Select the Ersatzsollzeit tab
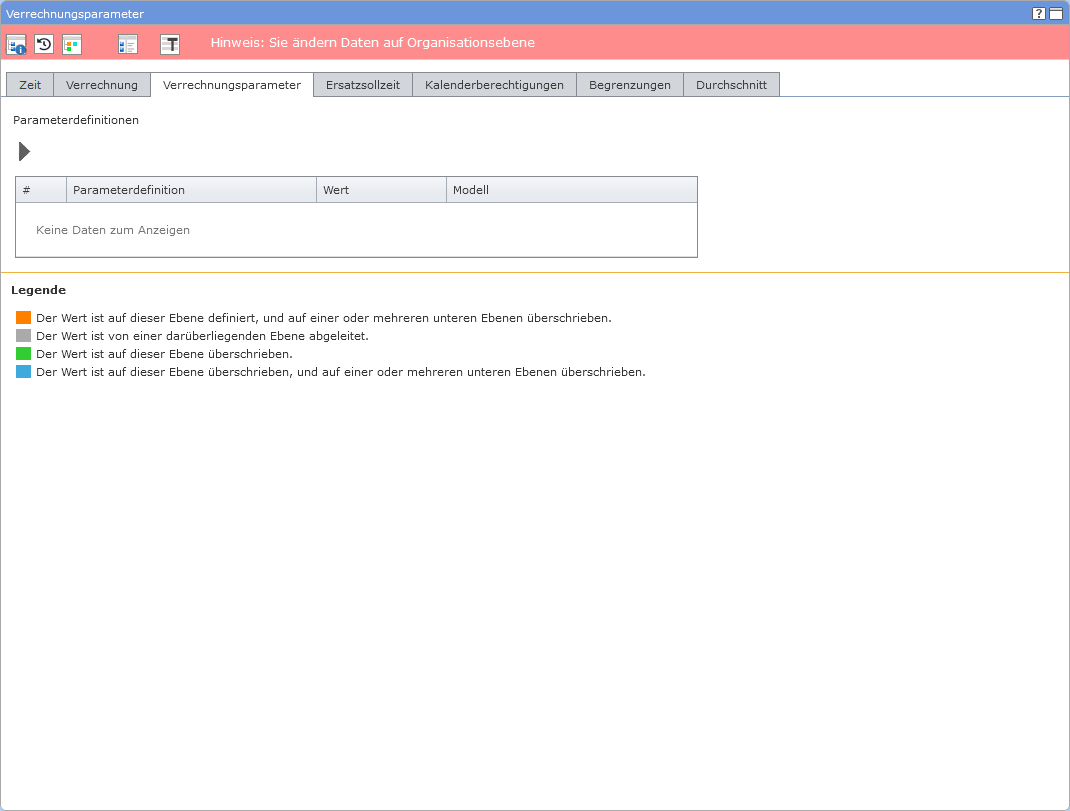 362,85
